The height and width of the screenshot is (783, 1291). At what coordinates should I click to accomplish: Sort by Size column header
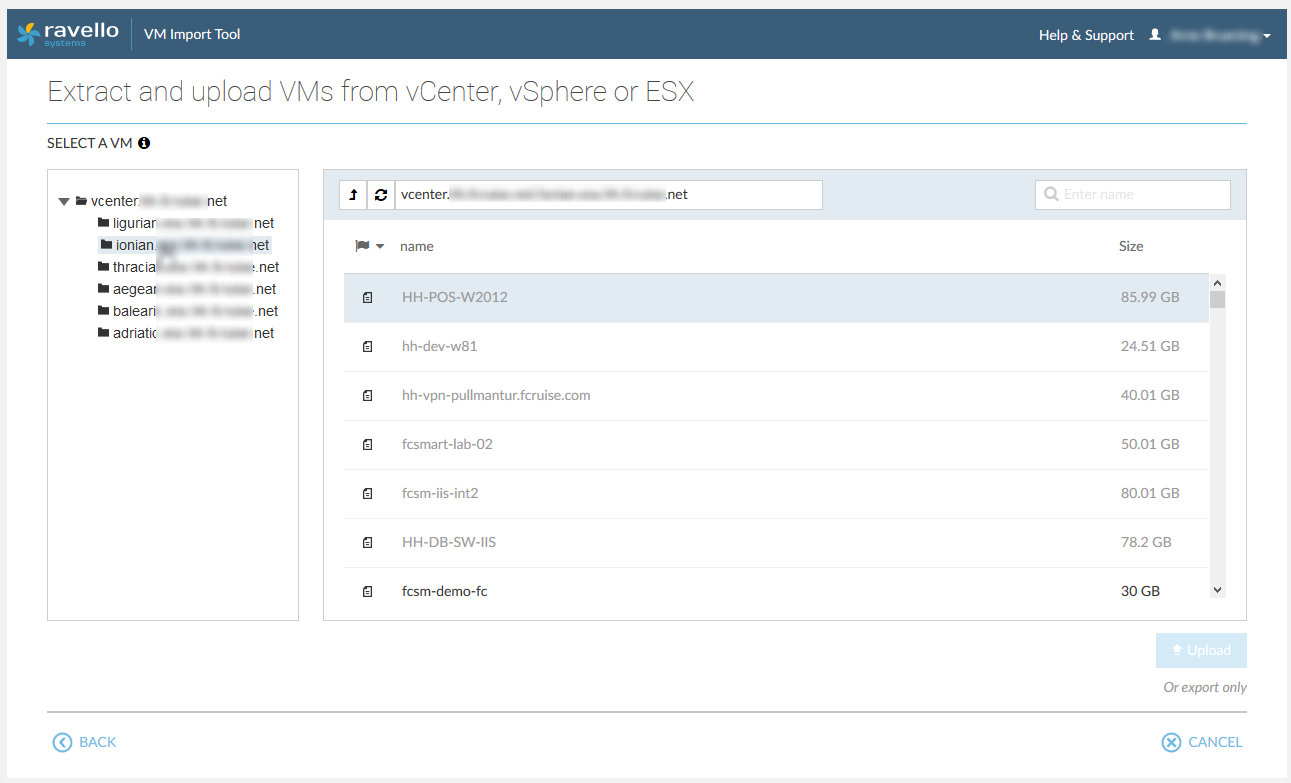tap(1131, 246)
